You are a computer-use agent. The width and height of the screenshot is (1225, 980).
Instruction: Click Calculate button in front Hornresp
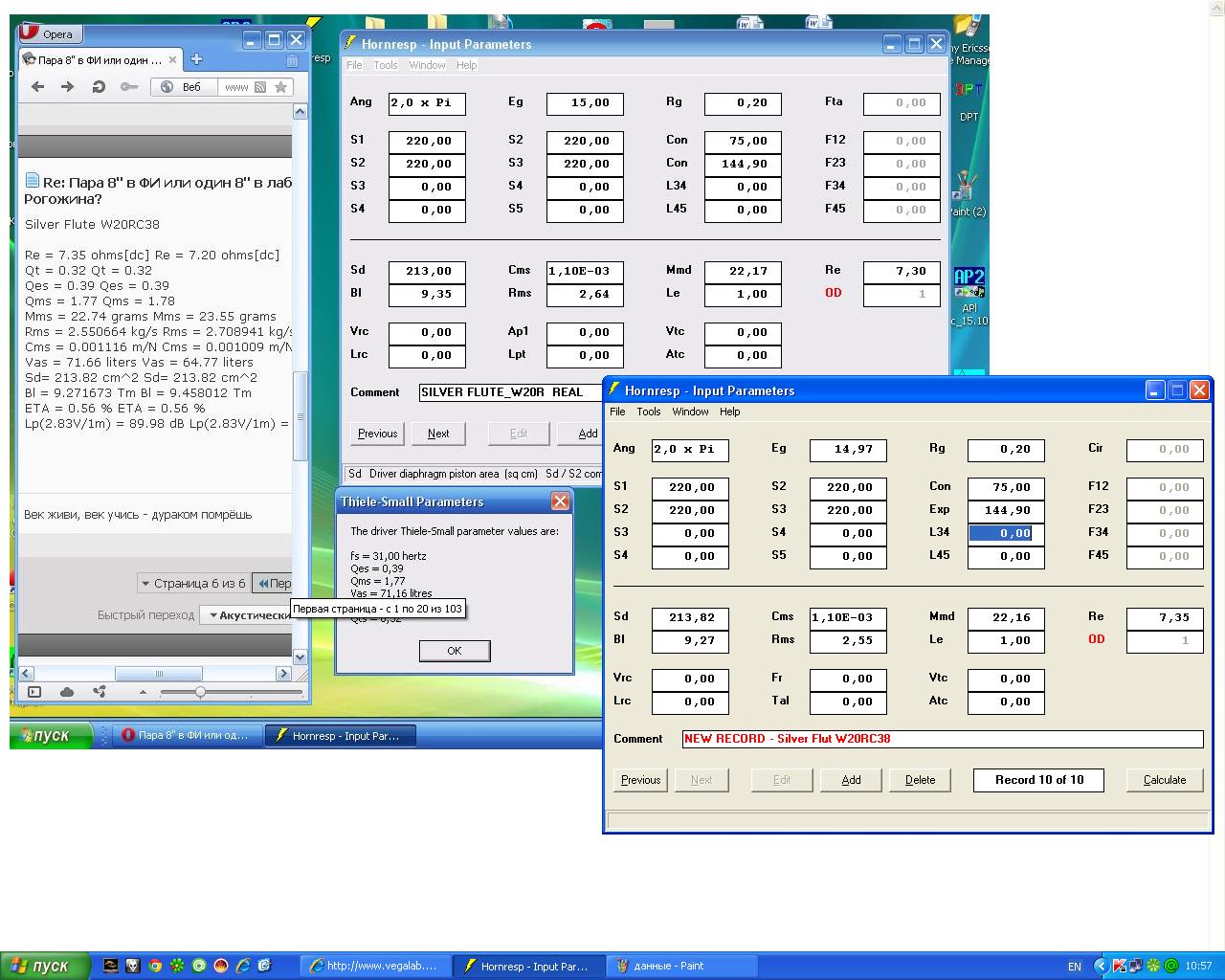pos(1165,780)
